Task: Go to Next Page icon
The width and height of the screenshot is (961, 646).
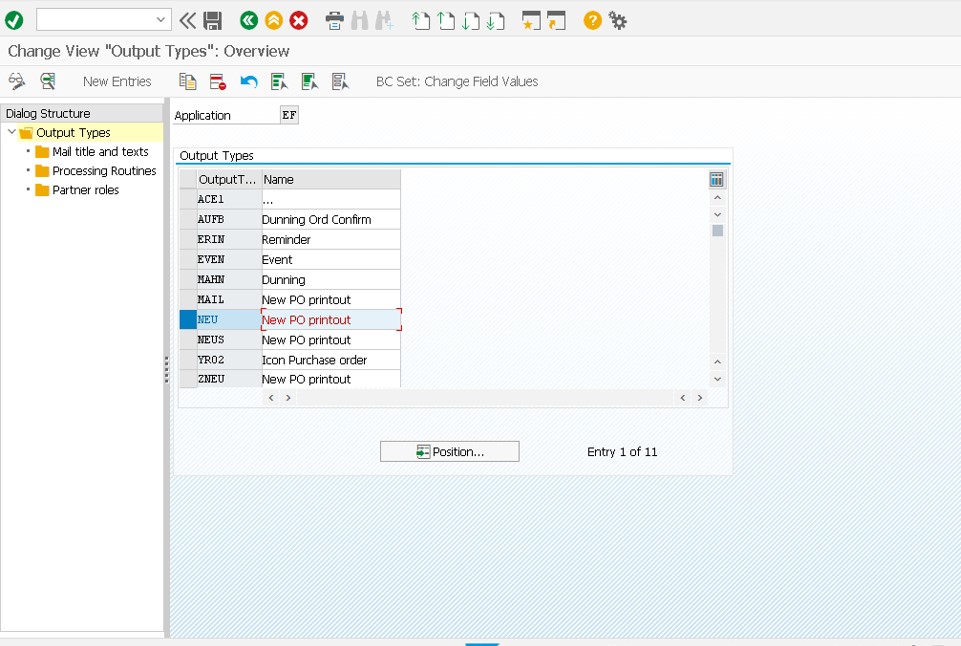Action: click(470, 21)
